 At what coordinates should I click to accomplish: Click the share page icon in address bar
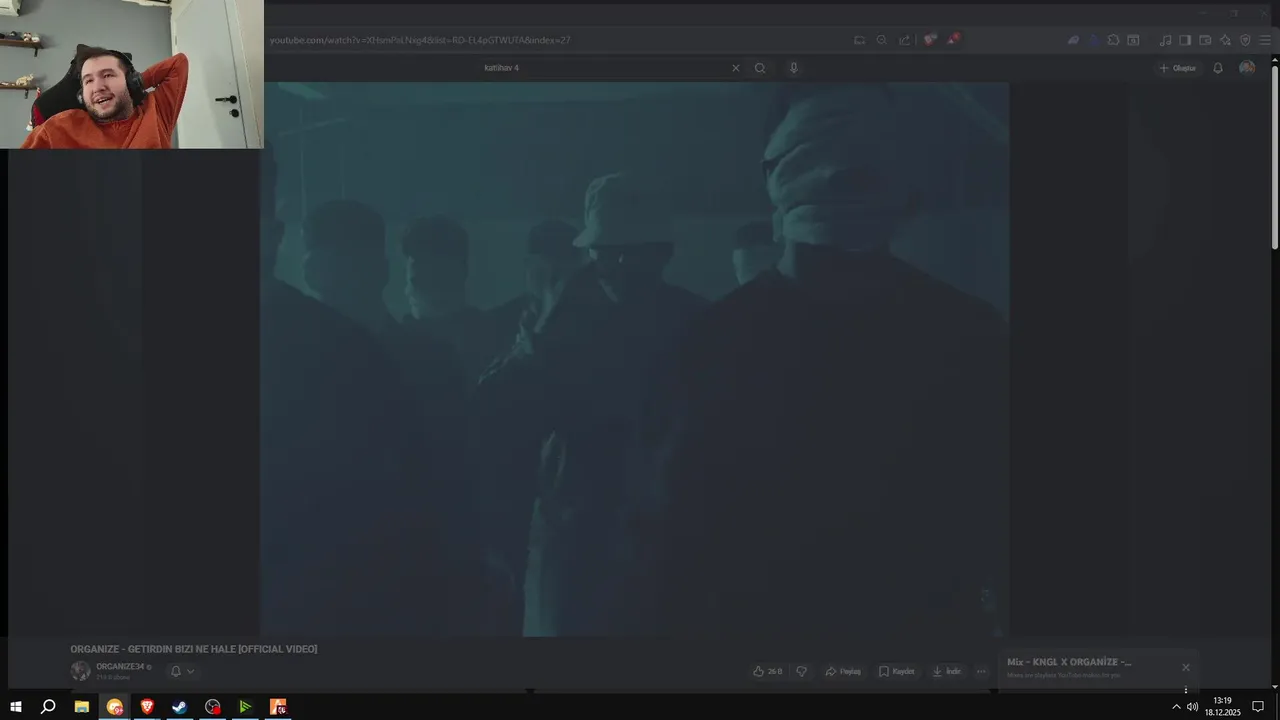(x=904, y=40)
